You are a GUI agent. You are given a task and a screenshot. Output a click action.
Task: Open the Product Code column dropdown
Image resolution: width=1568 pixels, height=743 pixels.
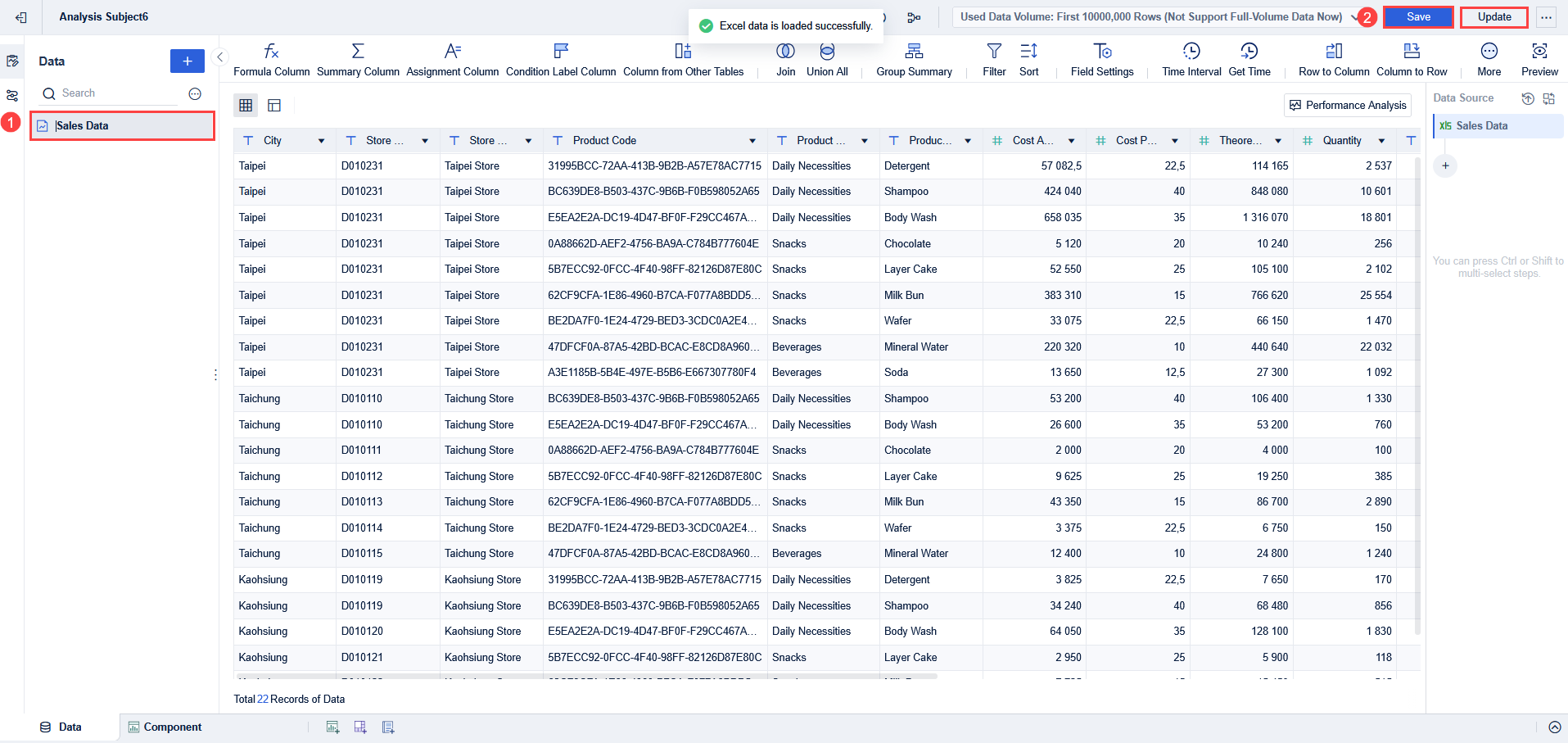(x=752, y=141)
